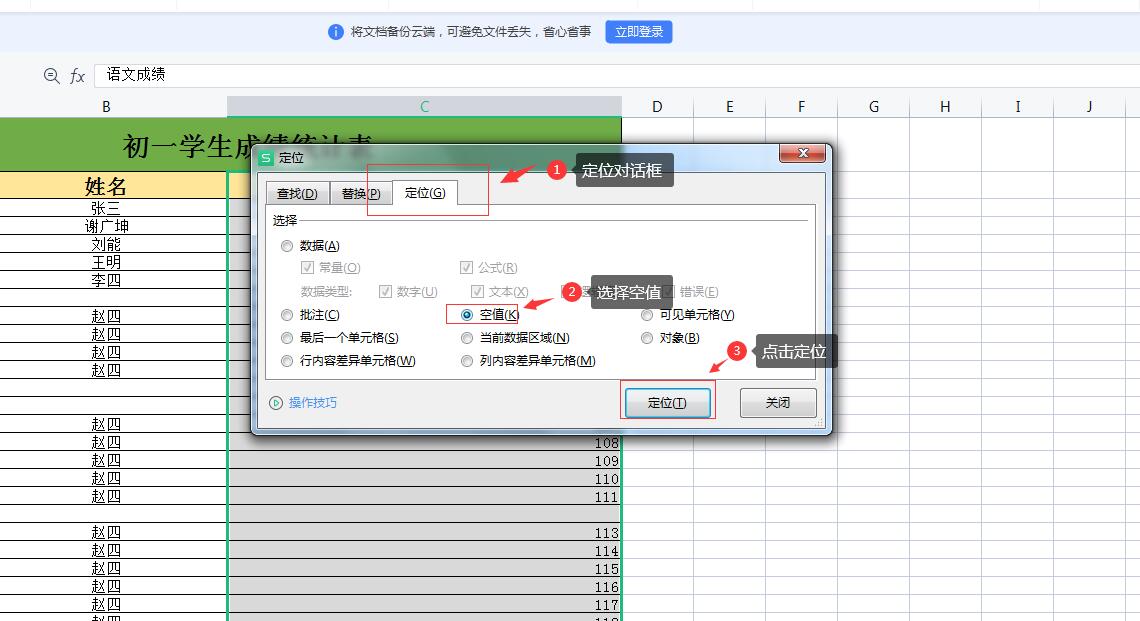Open the 操作技巧 tips link

click(313, 403)
